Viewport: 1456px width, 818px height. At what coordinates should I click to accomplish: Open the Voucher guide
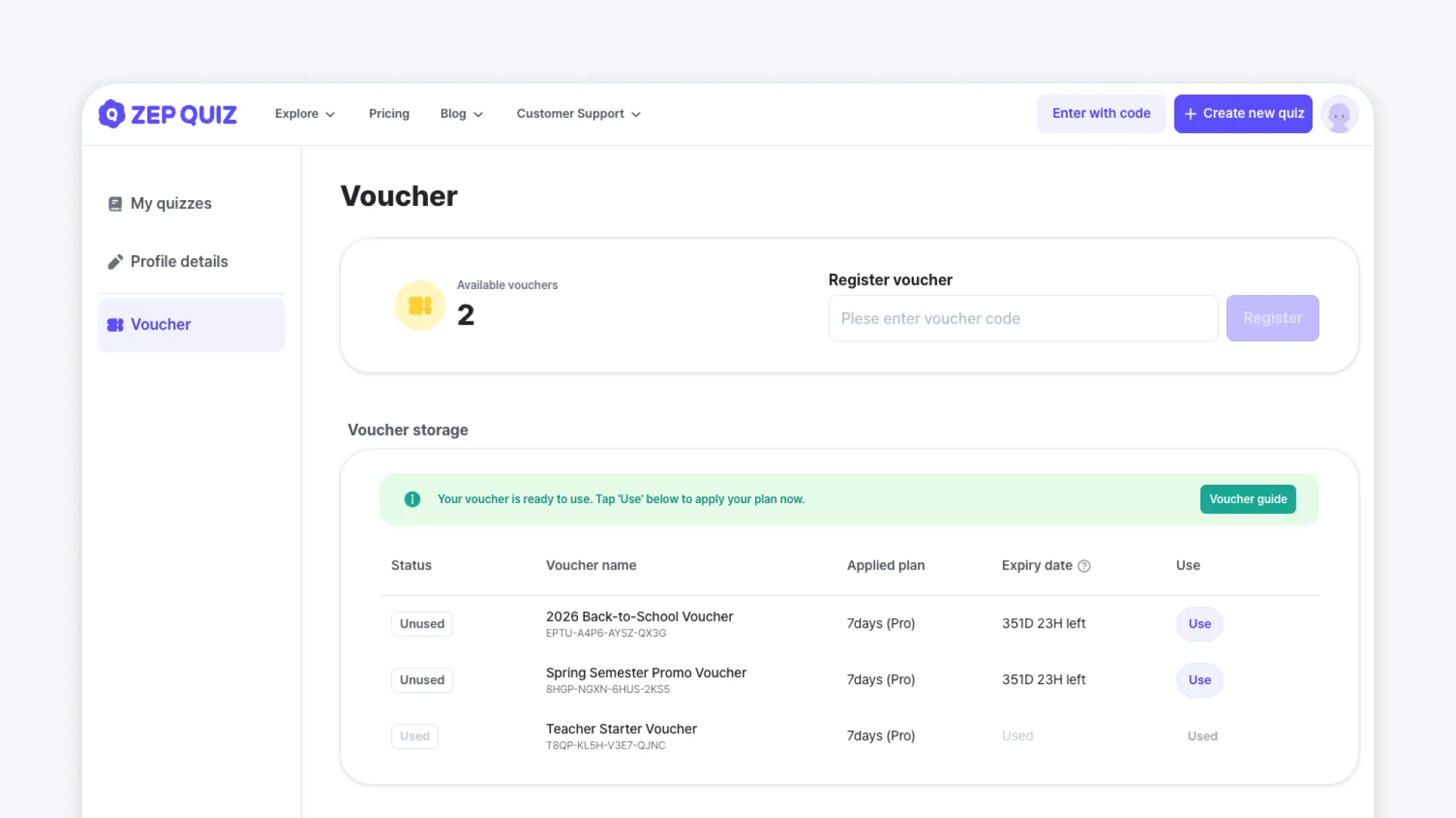[x=1247, y=499]
